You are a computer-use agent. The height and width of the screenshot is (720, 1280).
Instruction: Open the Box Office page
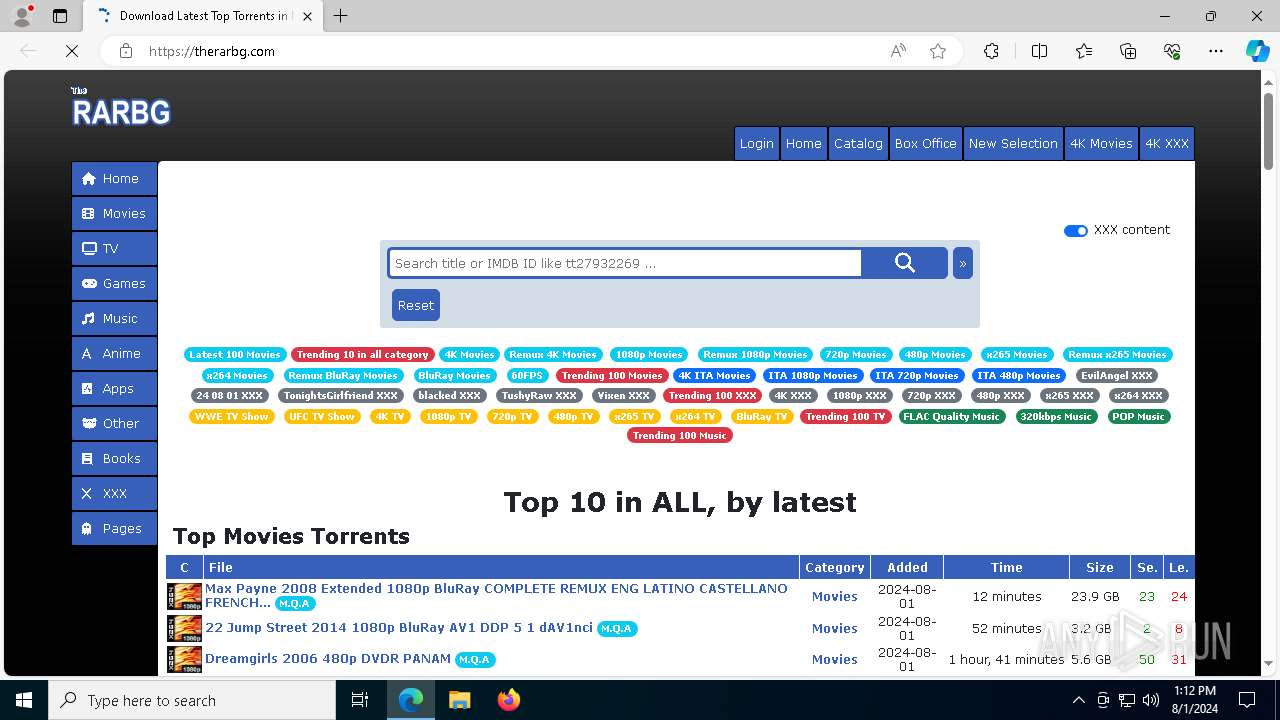click(x=925, y=143)
